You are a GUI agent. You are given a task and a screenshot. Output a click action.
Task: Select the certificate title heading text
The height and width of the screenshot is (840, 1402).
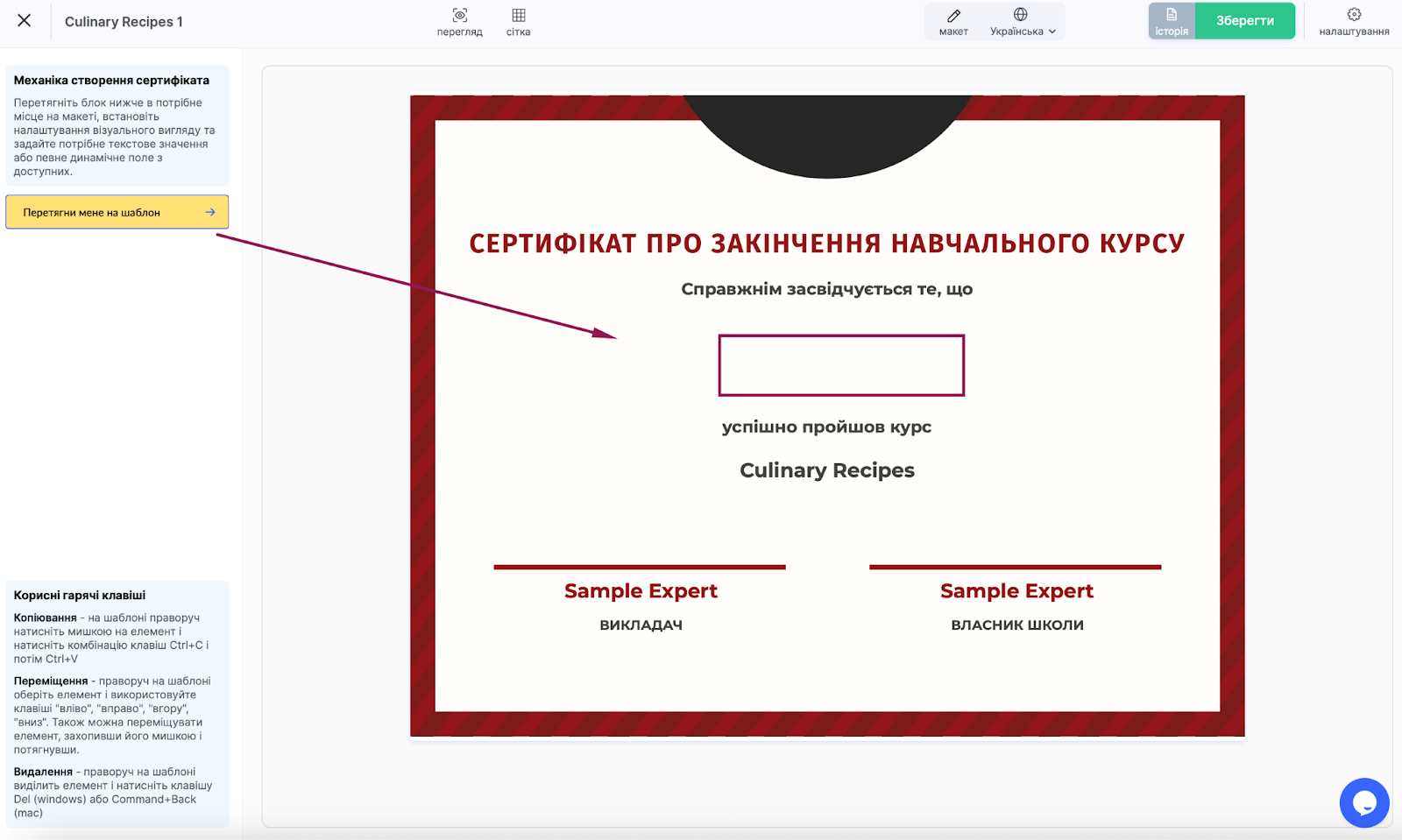826,244
